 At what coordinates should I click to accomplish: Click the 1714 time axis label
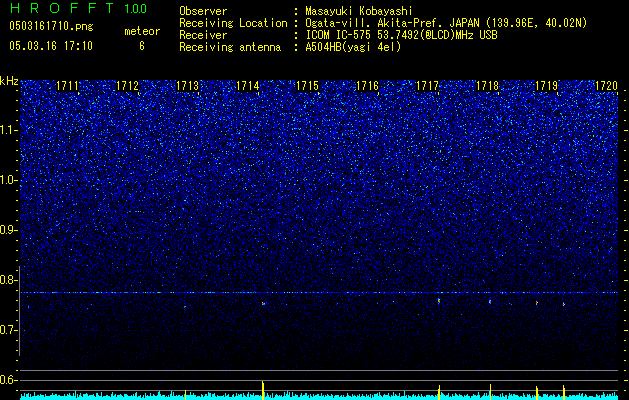point(248,85)
